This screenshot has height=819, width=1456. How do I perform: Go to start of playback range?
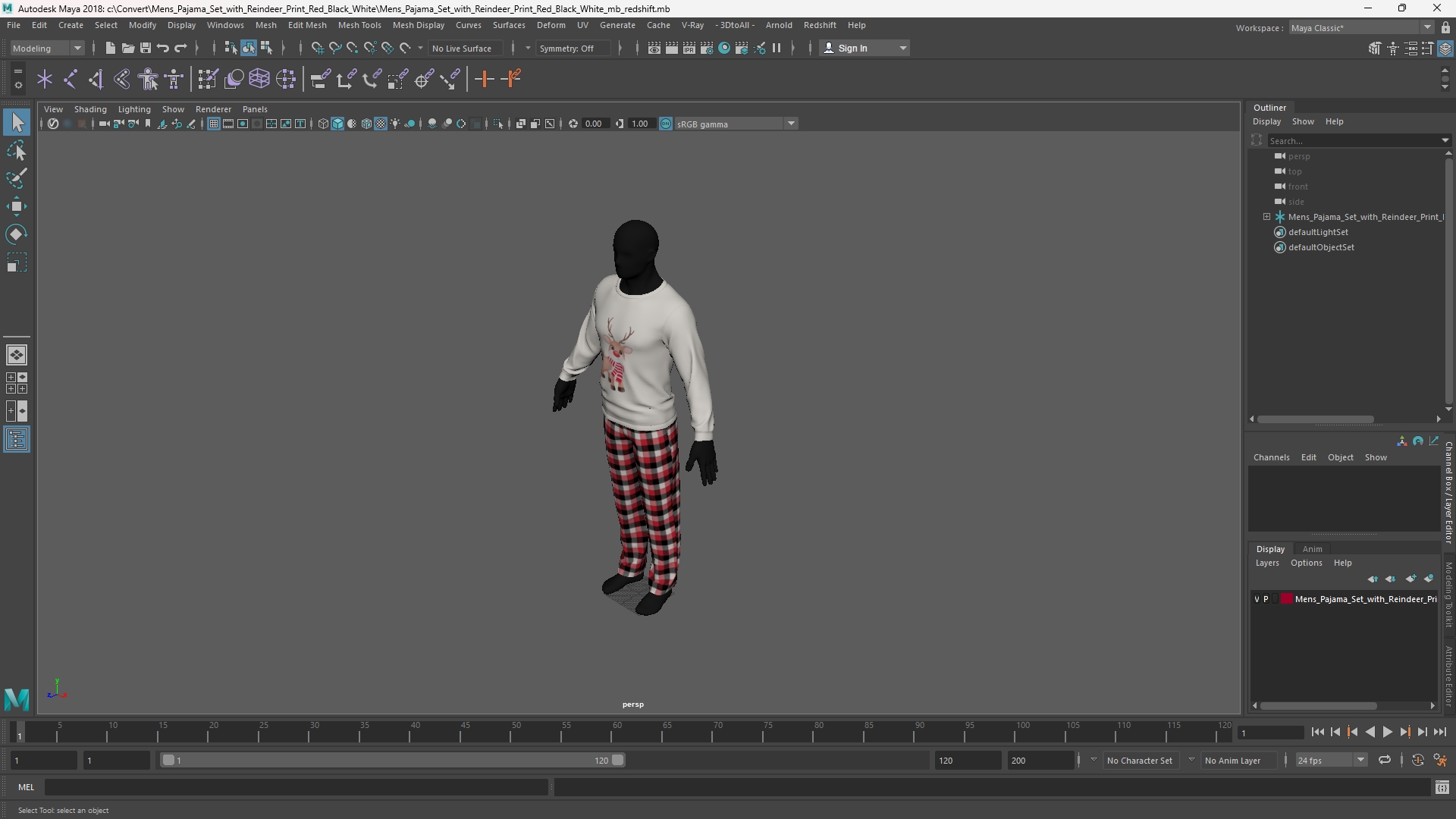(x=1317, y=733)
